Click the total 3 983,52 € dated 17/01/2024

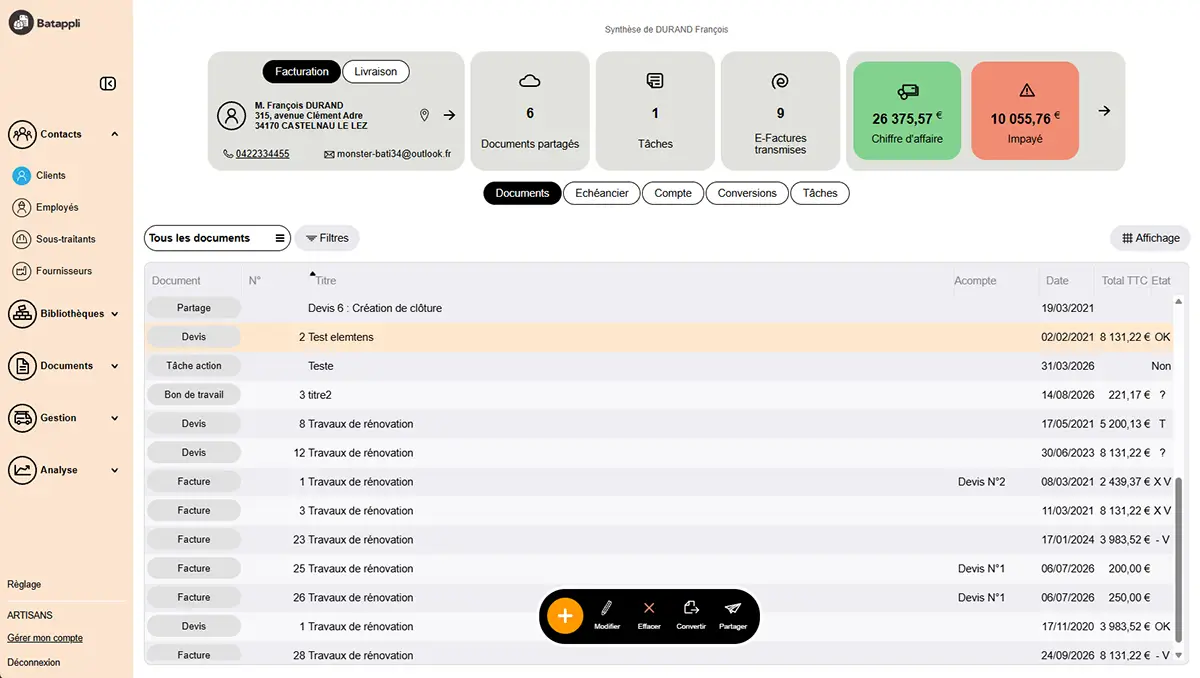1125,540
